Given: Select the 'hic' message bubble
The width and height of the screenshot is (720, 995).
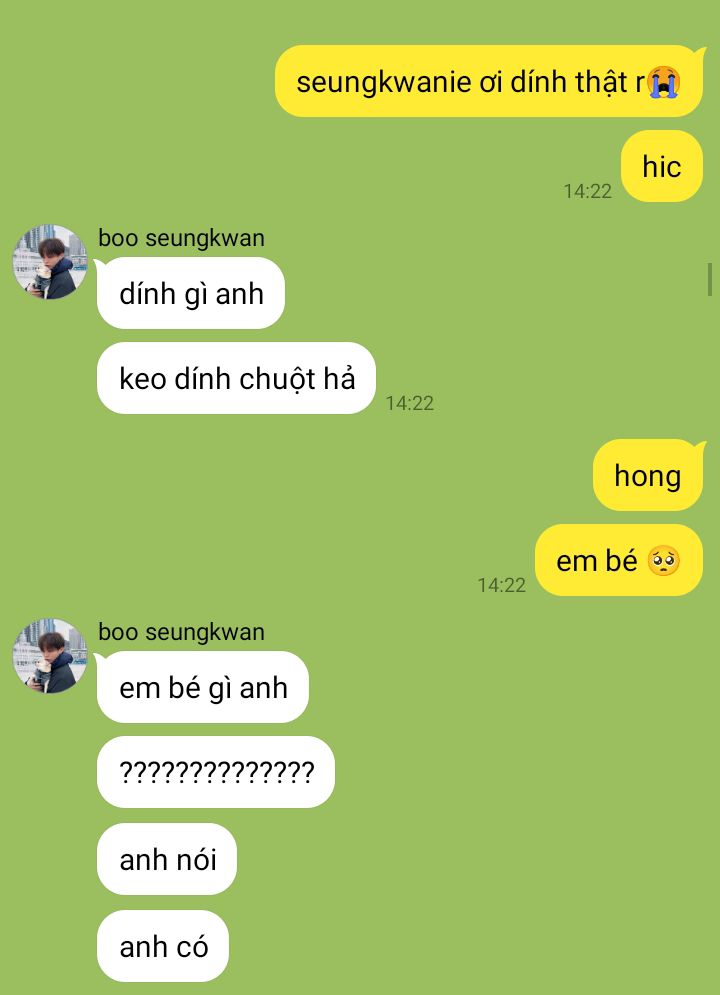Looking at the screenshot, I should pyautogui.click(x=662, y=166).
